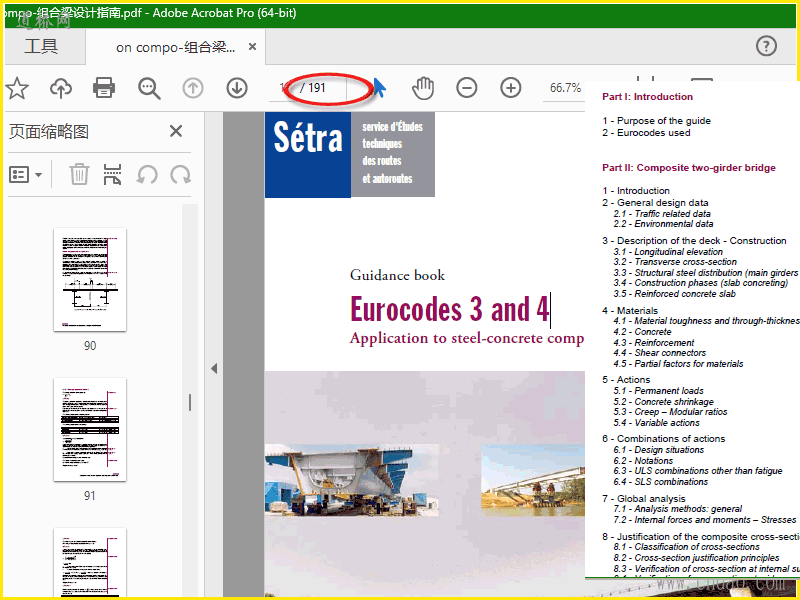The image size is (800, 600).
Task: Close the on compo document tab
Action: coord(251,47)
